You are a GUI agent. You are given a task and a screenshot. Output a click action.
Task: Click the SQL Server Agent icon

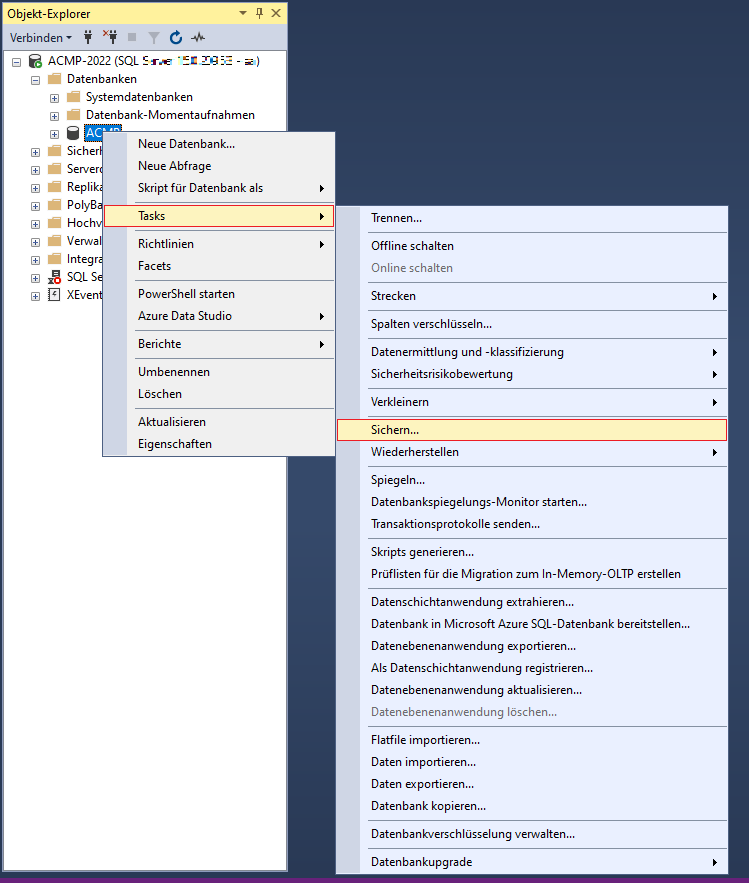pyautogui.click(x=54, y=277)
